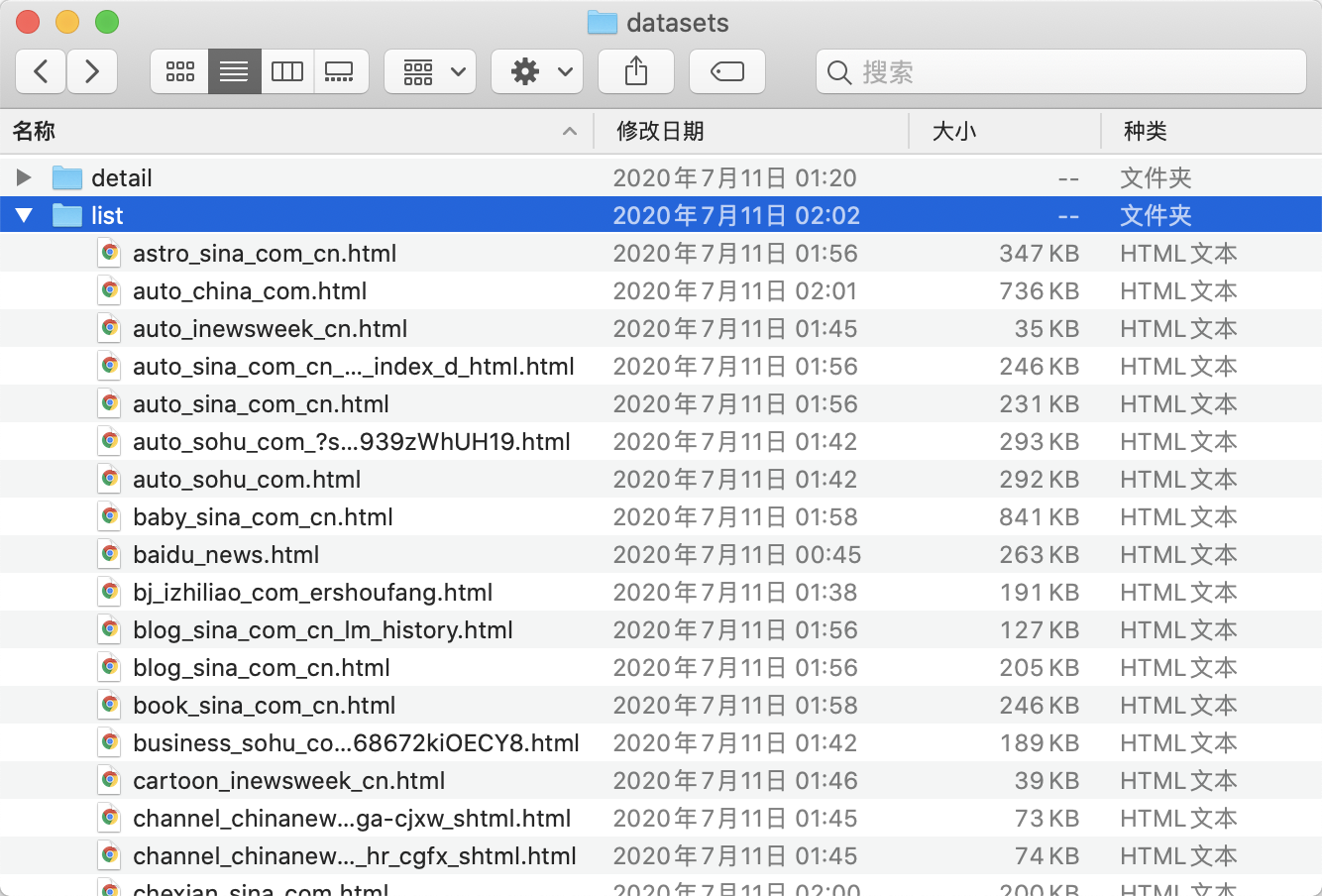Select file auto_sohu_com_?s...939zWhUH19.html
Image resolution: width=1322 pixels, height=896 pixels.
click(352, 442)
